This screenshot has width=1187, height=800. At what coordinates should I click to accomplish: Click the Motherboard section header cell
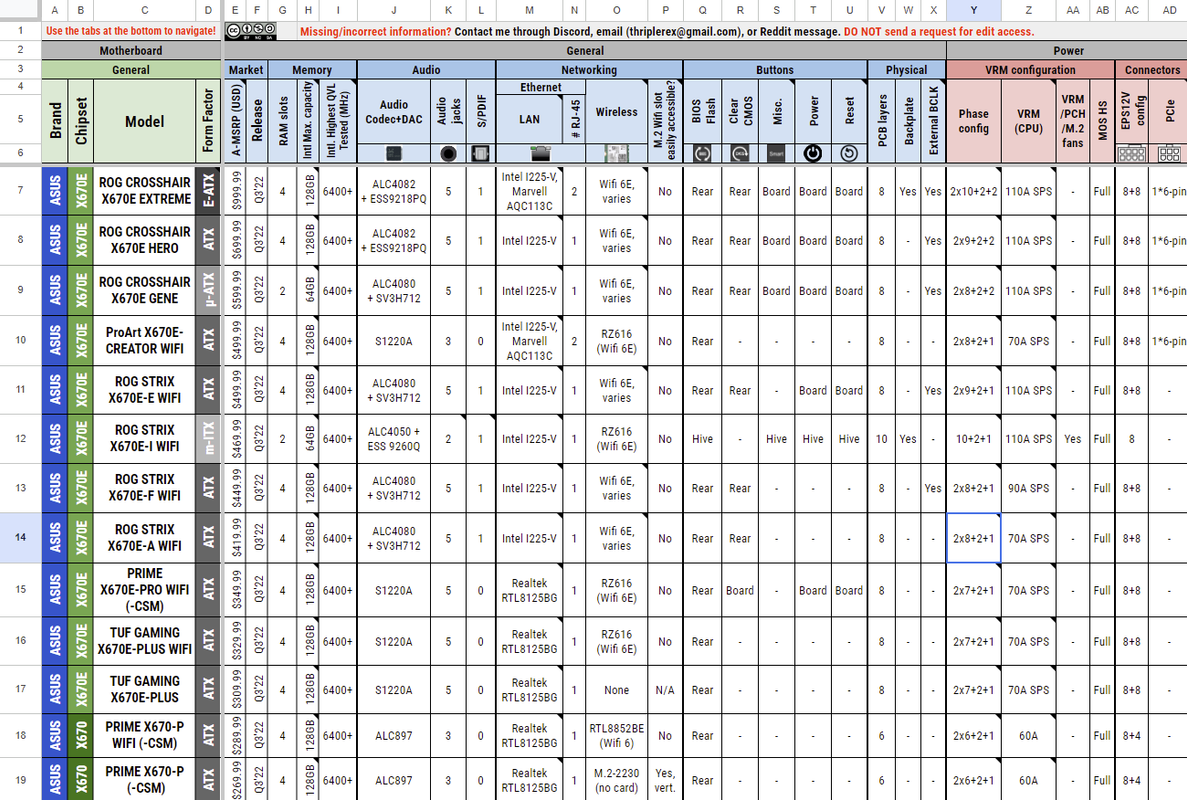point(131,51)
